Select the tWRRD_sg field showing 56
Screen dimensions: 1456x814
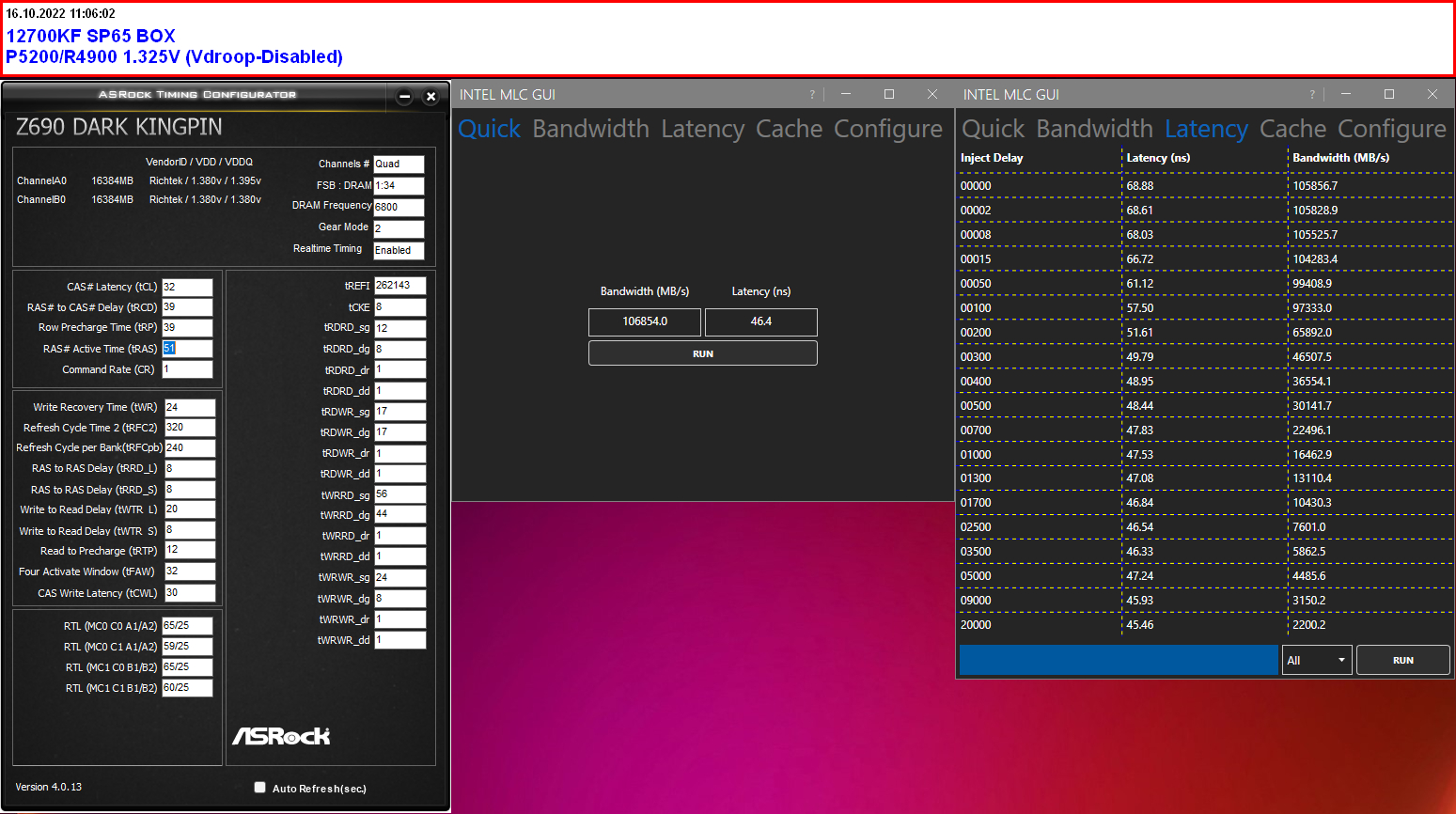(399, 494)
